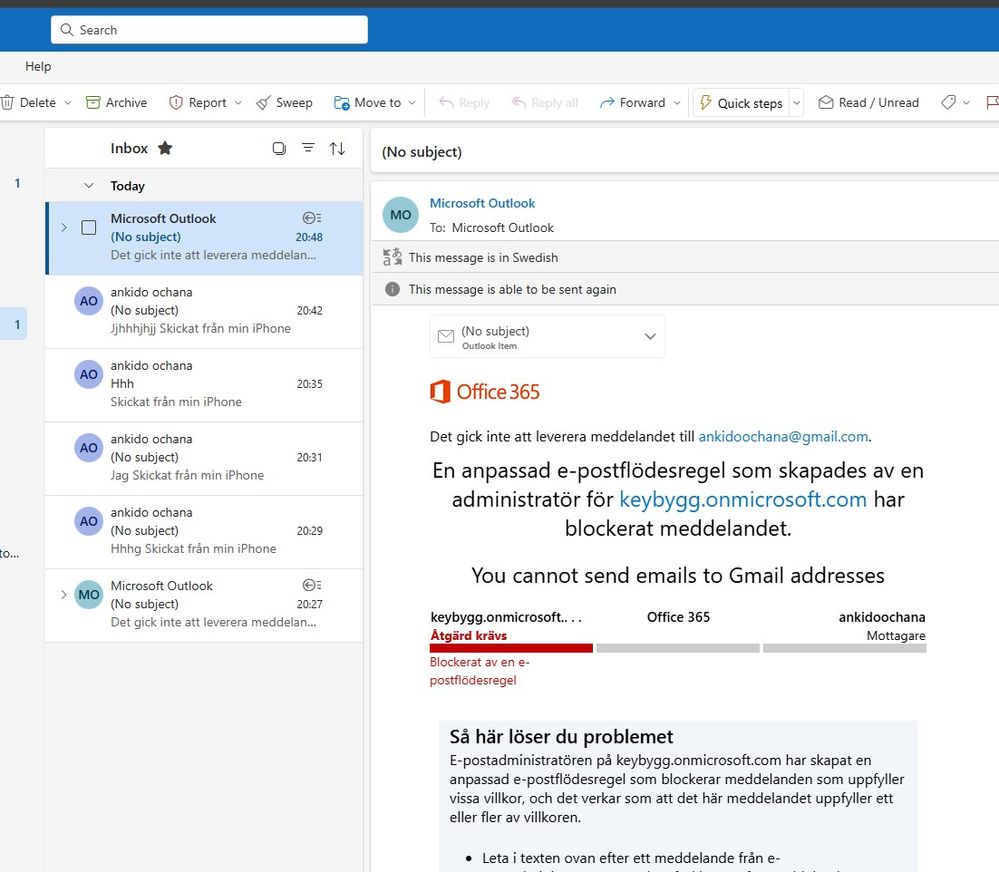The height and width of the screenshot is (872, 999).
Task: Click attachment indicator icon on 20:27 message
Action: (312, 585)
